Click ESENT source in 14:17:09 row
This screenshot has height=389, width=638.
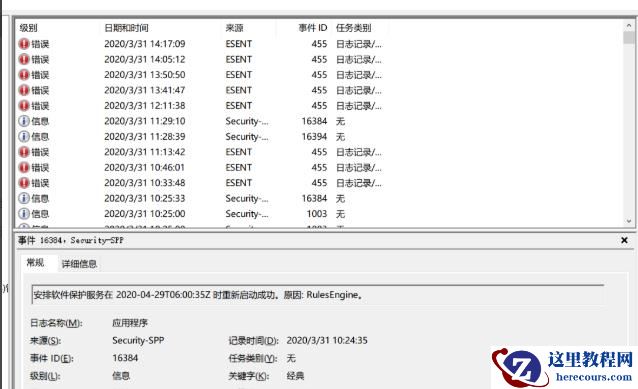(239, 44)
